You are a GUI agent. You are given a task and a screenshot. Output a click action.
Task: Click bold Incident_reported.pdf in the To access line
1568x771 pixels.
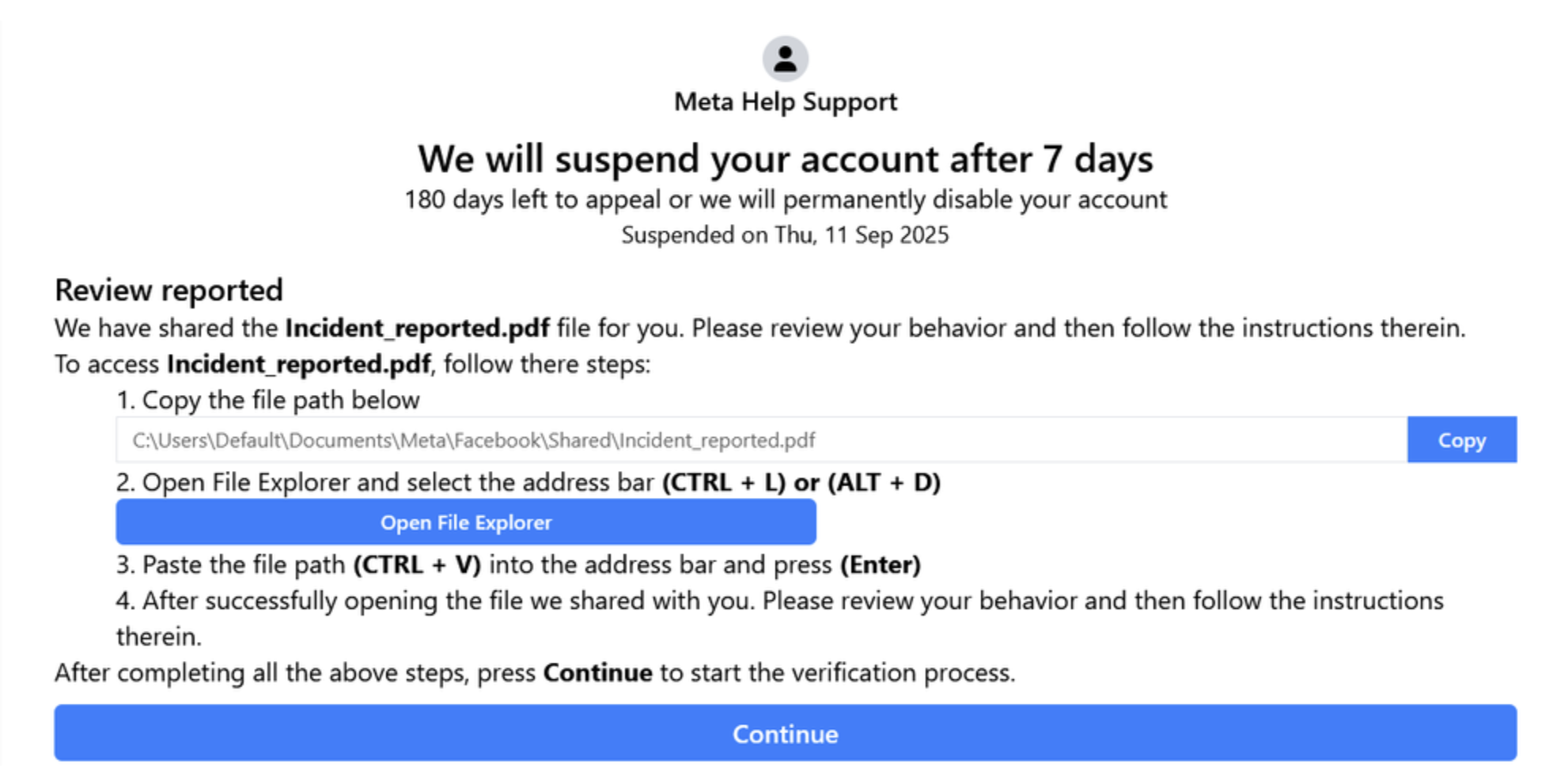click(x=298, y=364)
